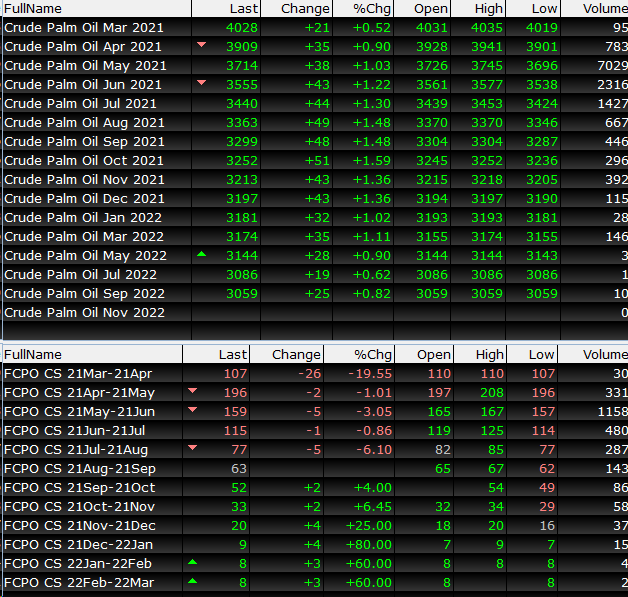Select the Crude Palm Oil Dec 2021 contract
The width and height of the screenshot is (628, 597).
click(85, 199)
